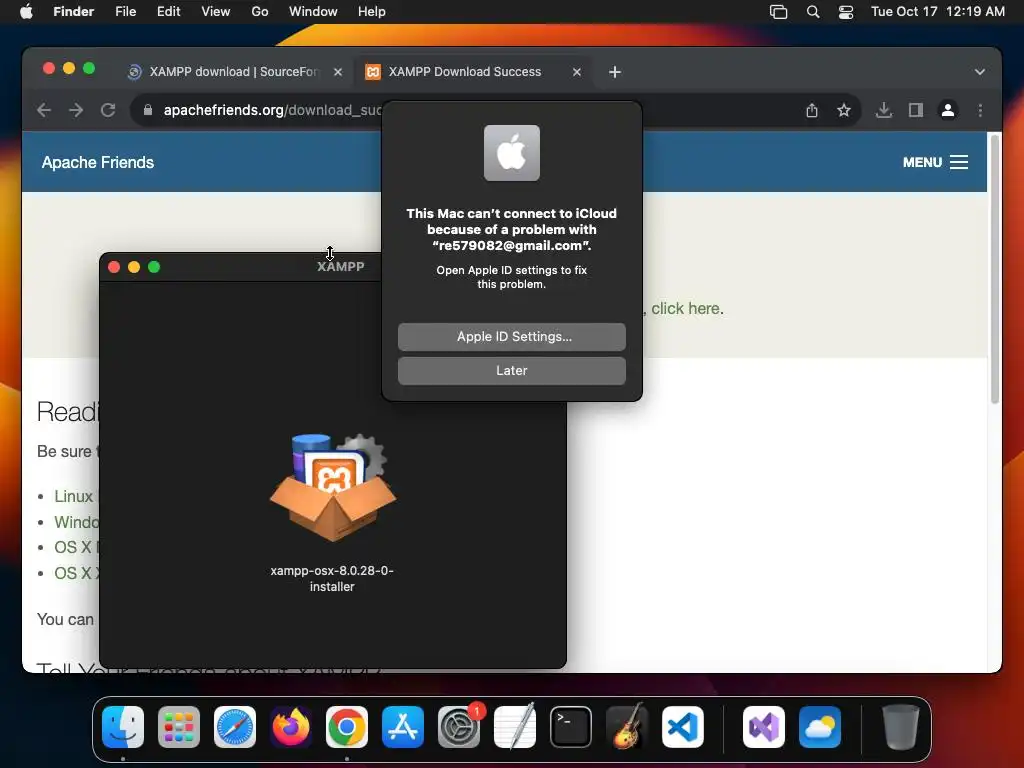
Task: Open Visual Studio Code from the Dock
Action: tap(683, 727)
